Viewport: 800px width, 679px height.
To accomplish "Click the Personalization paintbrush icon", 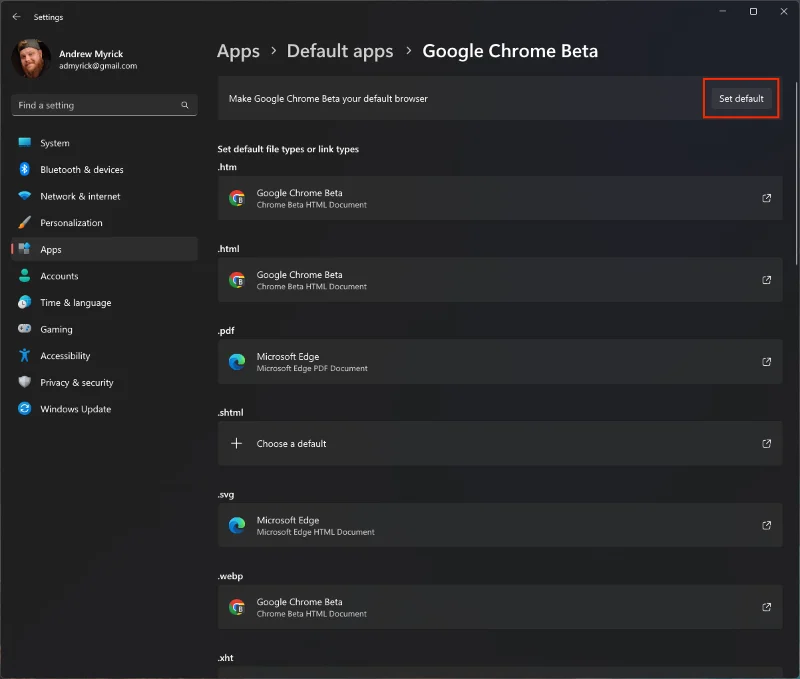I will (24, 222).
